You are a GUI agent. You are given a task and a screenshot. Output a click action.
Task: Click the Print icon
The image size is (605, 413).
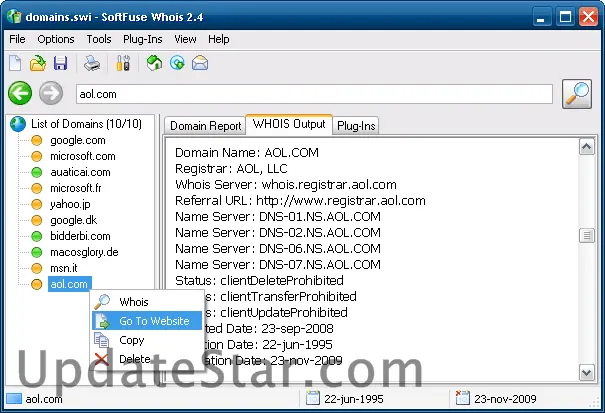[x=91, y=64]
